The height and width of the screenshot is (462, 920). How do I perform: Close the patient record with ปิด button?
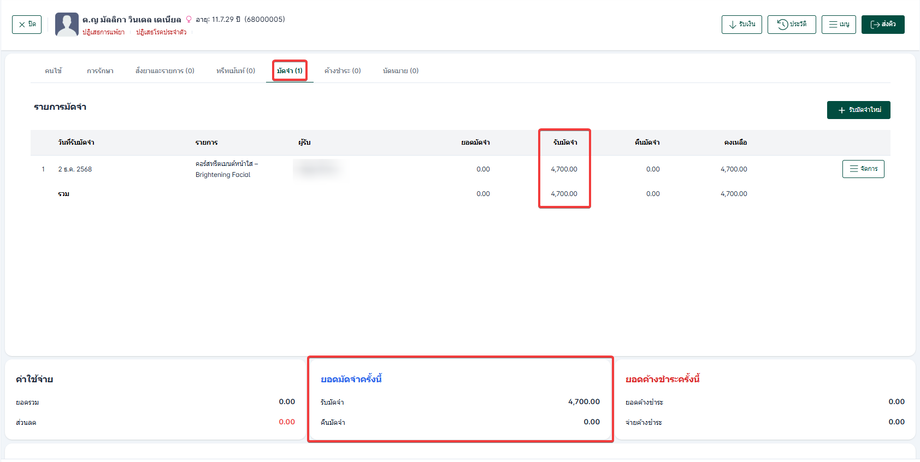(x=27, y=25)
